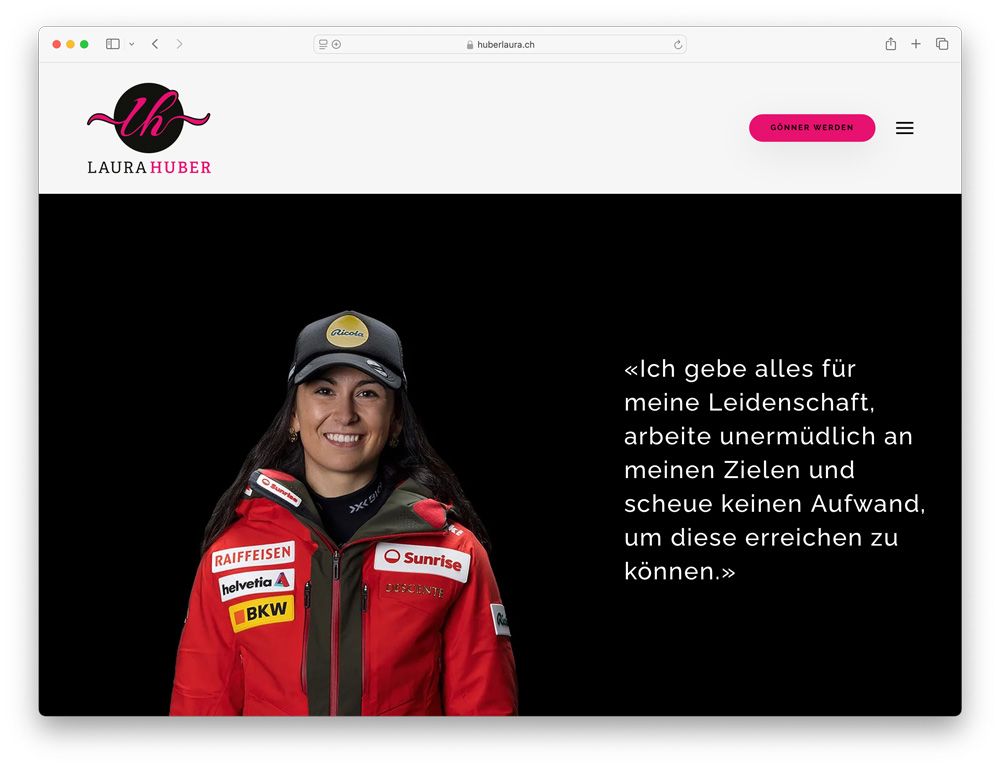Image resolution: width=1000 pixels, height=767 pixels.
Task: Click the LAURA HUBER name text
Action: pyautogui.click(x=149, y=167)
